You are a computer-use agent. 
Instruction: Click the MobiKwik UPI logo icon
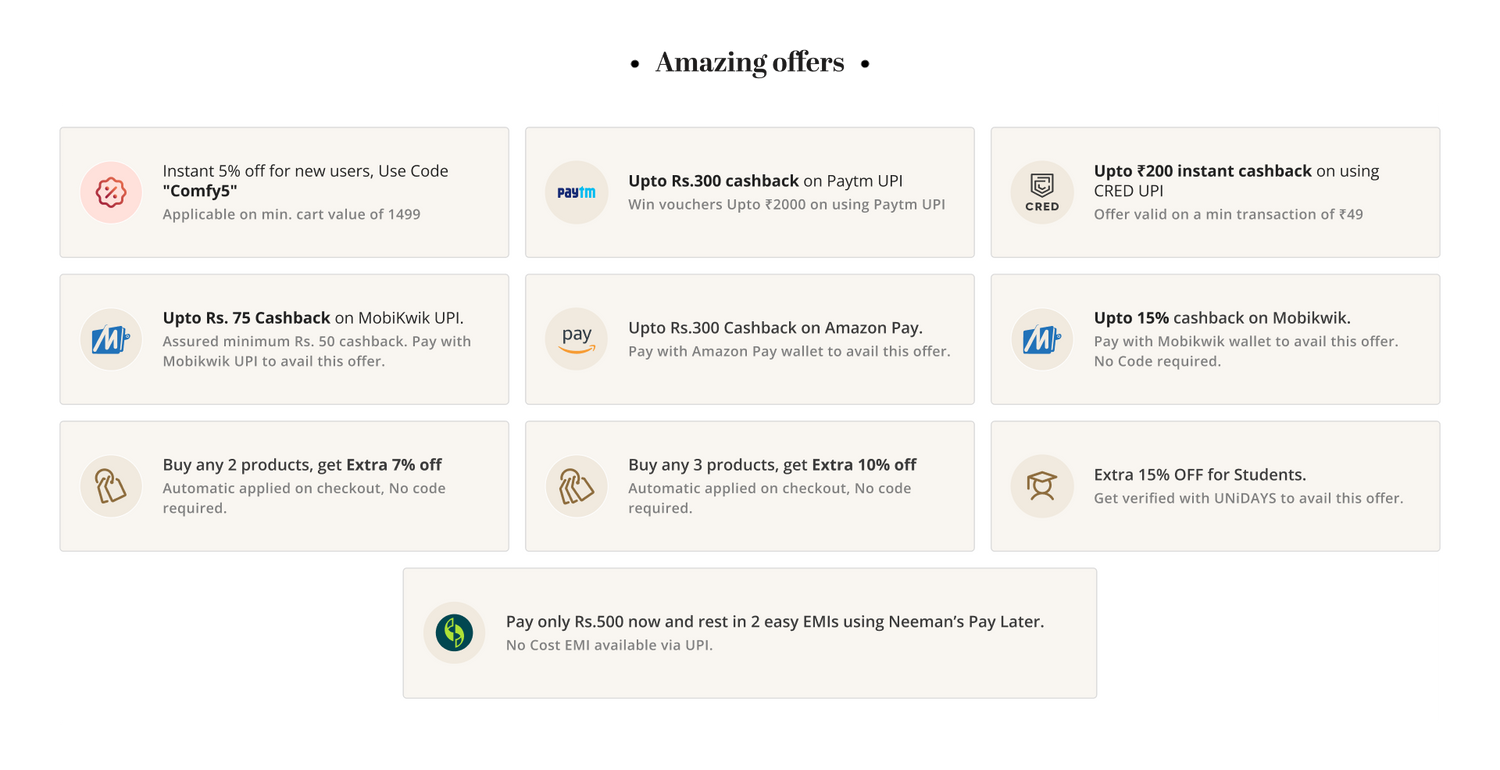point(111,339)
